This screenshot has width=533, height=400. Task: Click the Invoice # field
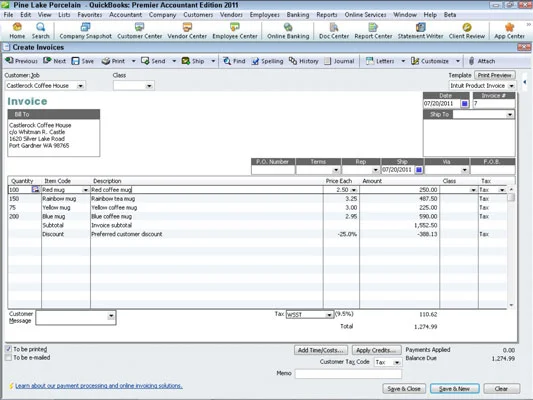tap(494, 103)
